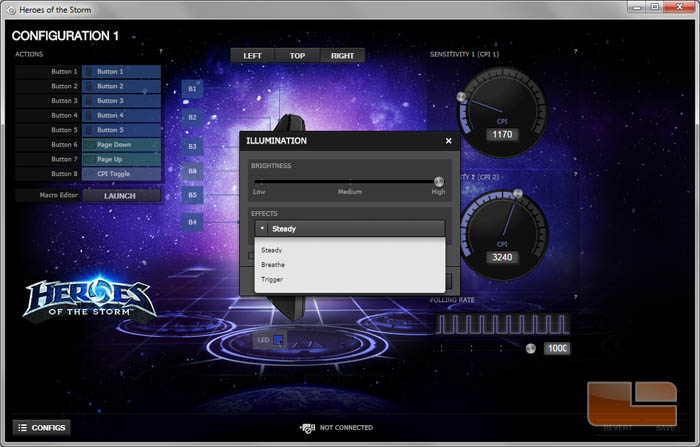The width and height of the screenshot is (700, 447).
Task: Maximize the Heroes of the Storm window
Action: tap(654, 7)
